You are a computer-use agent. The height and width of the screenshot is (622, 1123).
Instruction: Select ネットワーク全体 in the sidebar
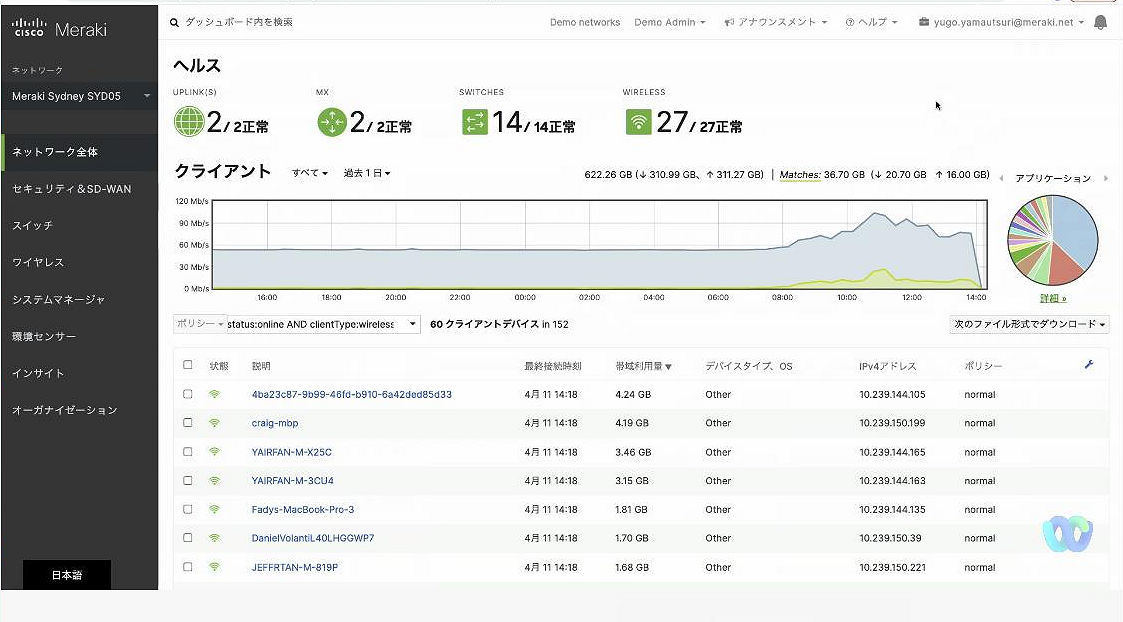click(x=80, y=152)
